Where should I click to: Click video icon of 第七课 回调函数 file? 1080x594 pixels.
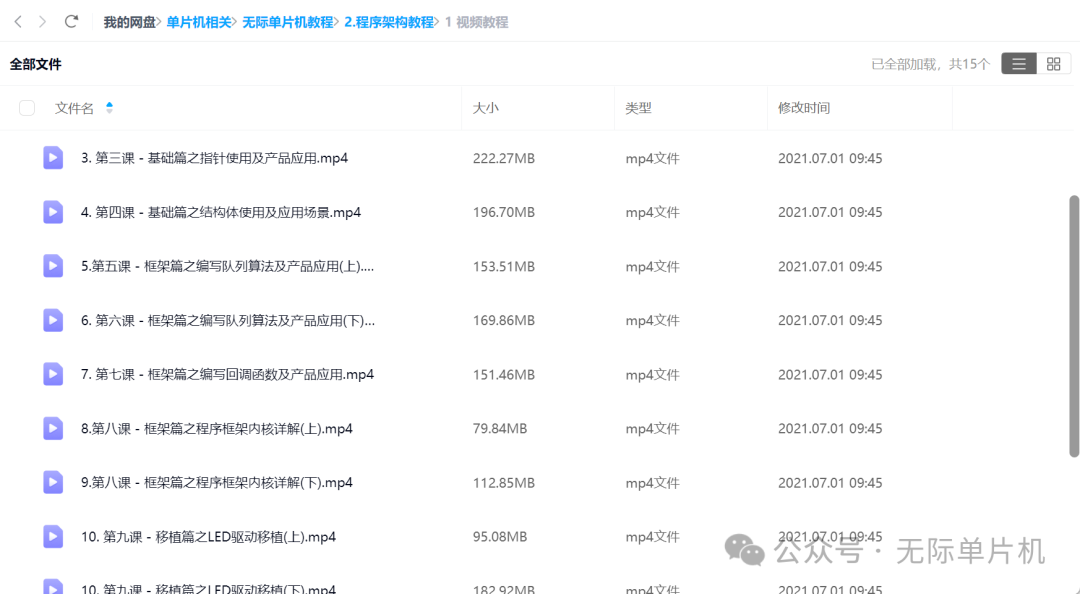[x=53, y=374]
